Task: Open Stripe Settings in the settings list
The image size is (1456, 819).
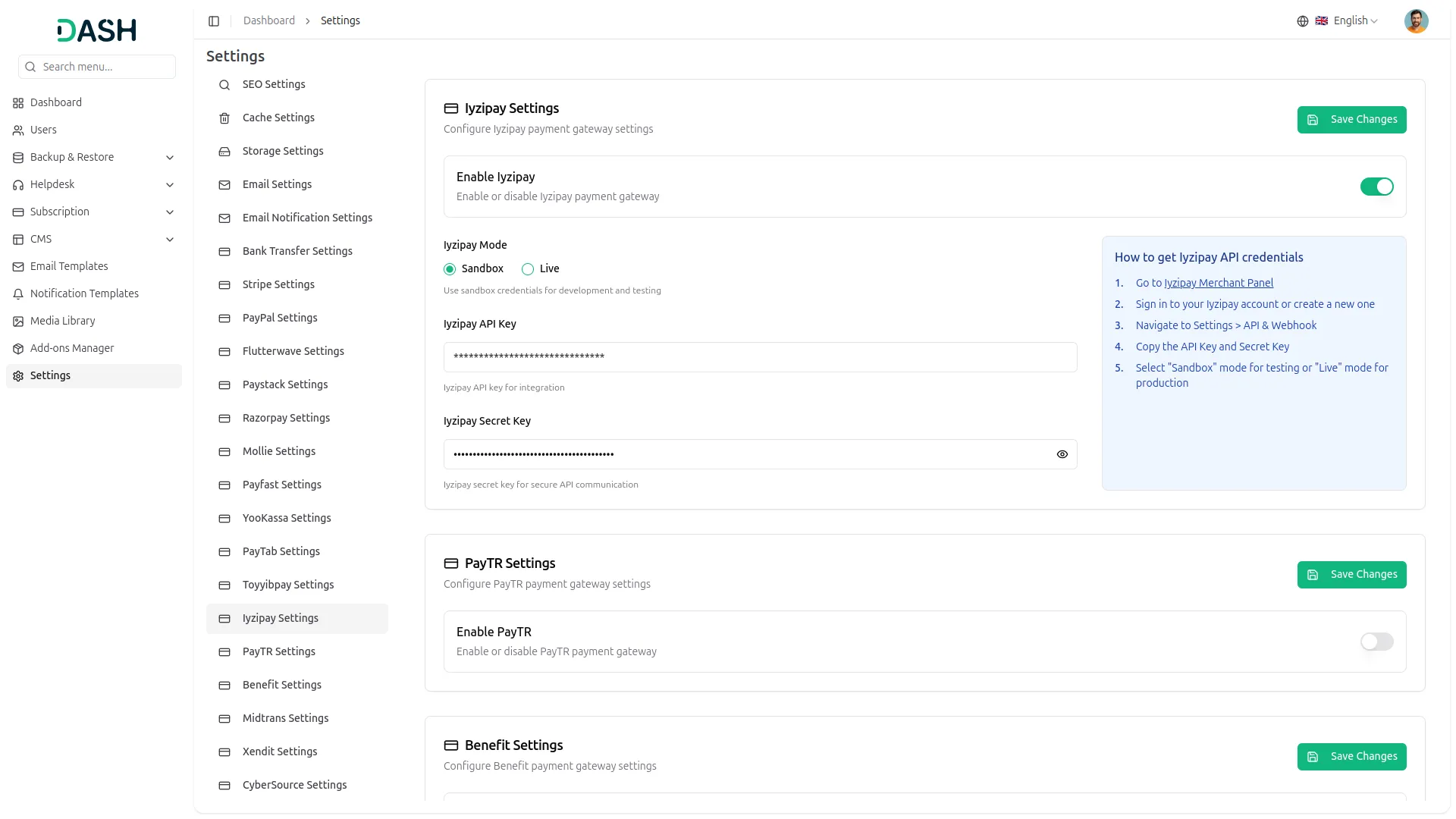Action: [x=278, y=284]
